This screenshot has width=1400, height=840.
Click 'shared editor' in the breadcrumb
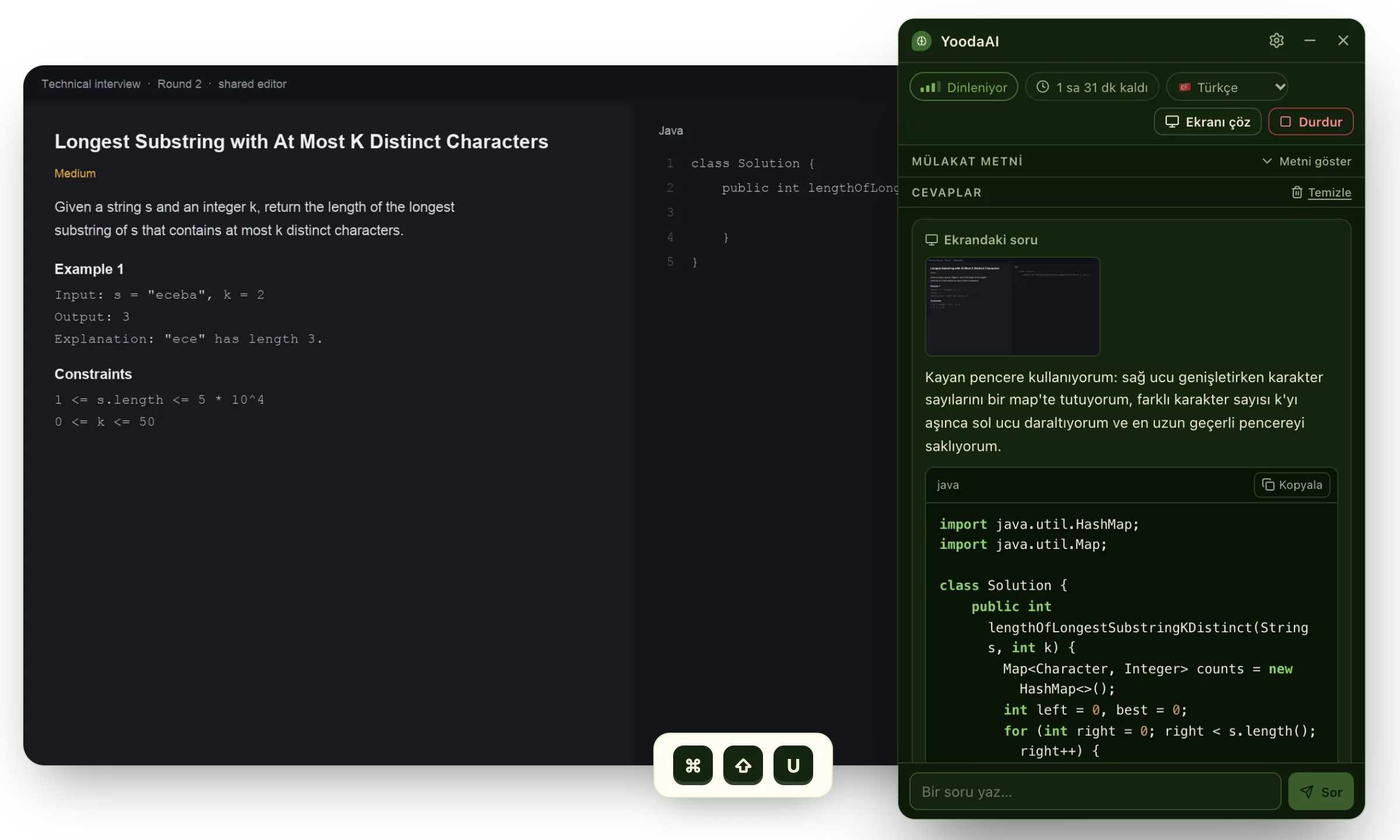pyautogui.click(x=252, y=84)
